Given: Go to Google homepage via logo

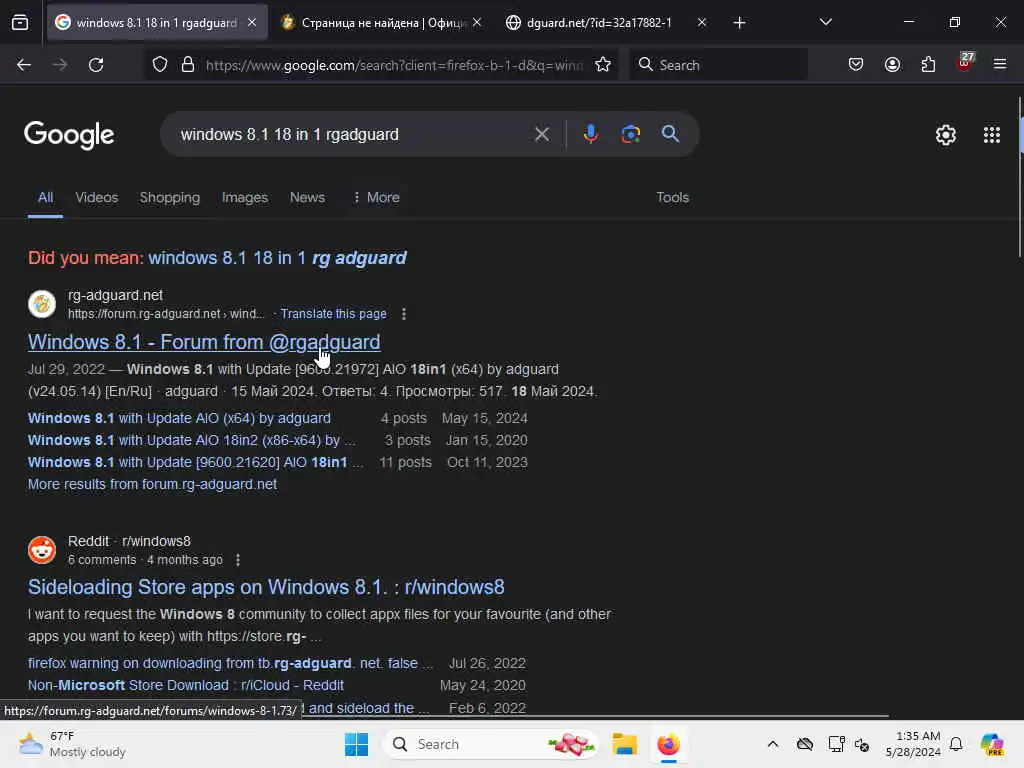Looking at the screenshot, I should click(69, 135).
